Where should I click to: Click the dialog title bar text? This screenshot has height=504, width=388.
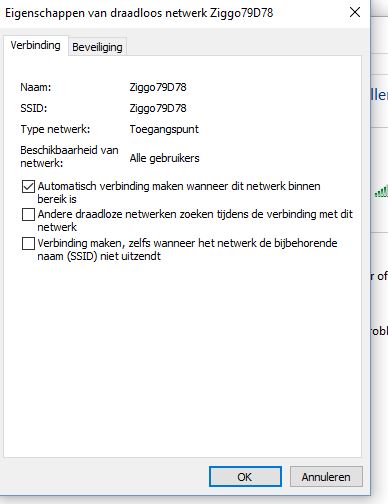[x=139, y=13]
